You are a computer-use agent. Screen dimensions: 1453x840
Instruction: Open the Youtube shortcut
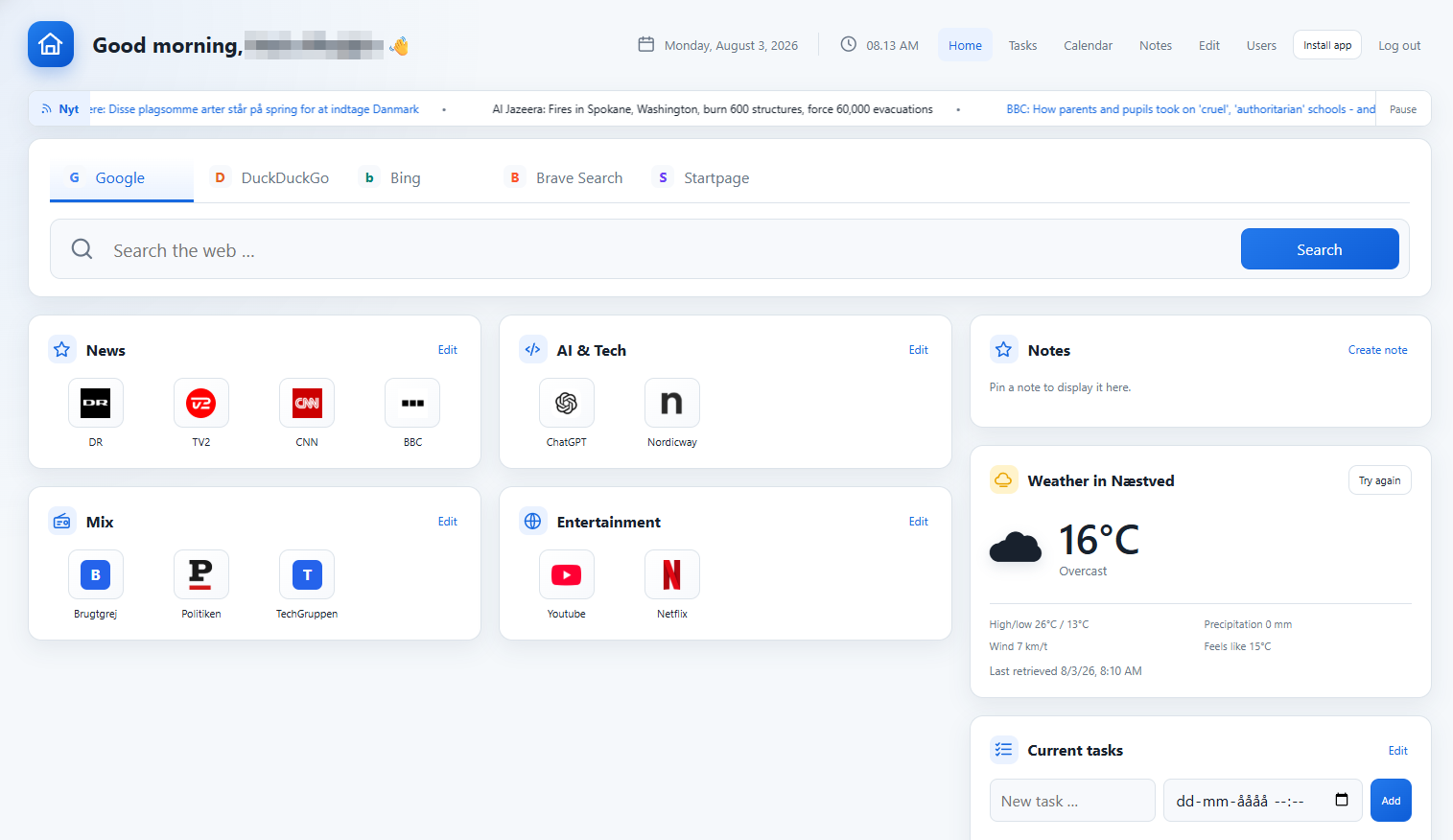567,574
